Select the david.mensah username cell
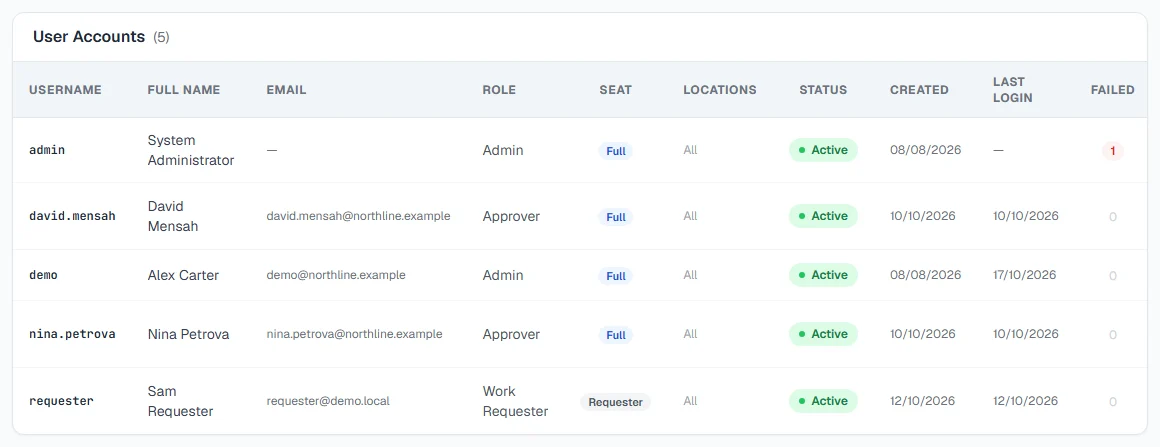This screenshot has width=1160, height=447. click(x=72, y=216)
